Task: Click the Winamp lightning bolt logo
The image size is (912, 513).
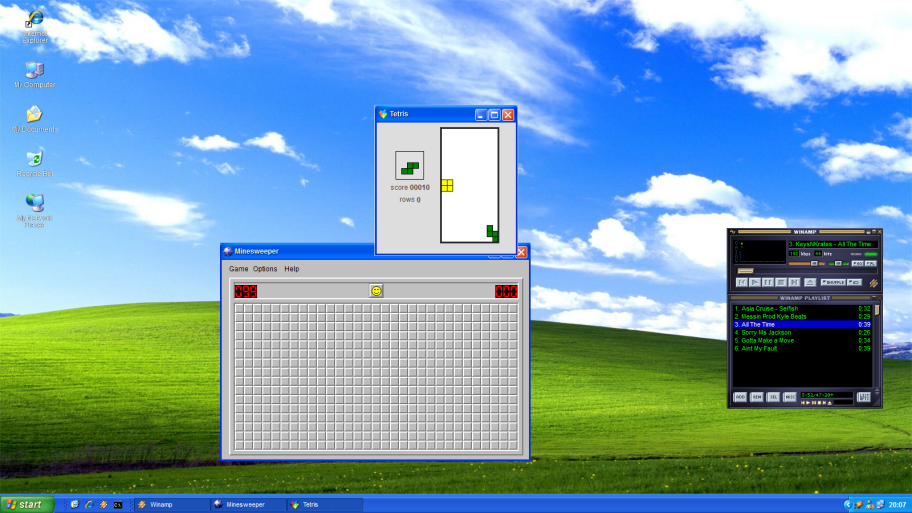Action: click(x=873, y=283)
